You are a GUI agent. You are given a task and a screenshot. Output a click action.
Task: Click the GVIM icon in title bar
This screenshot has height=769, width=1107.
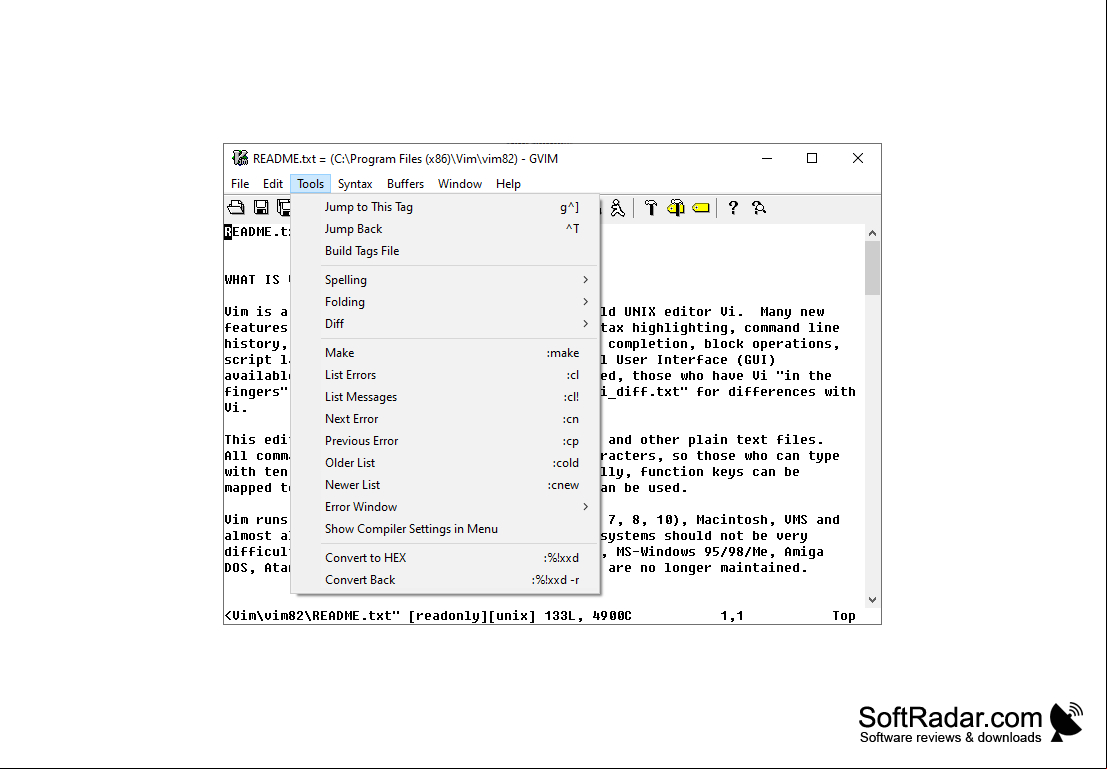tap(240, 158)
